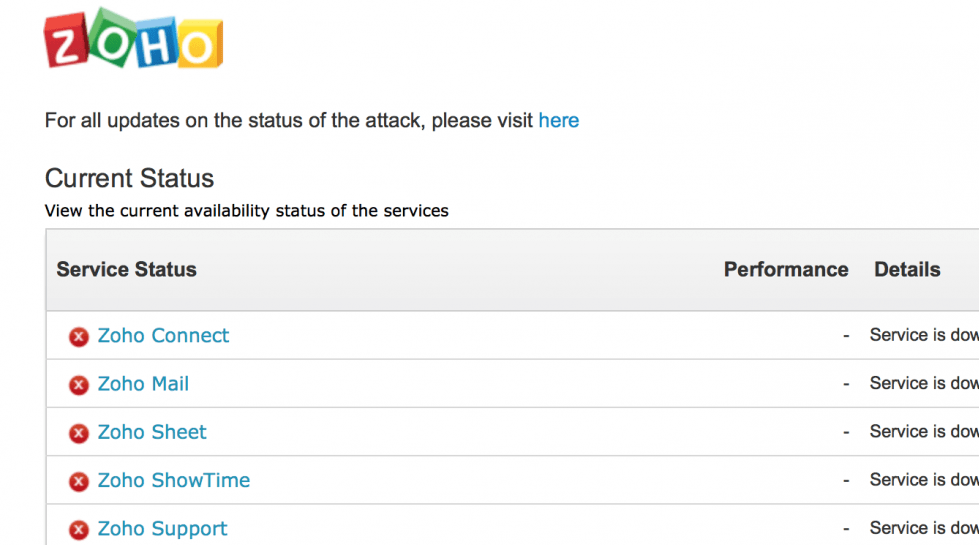Open the Zoho Sheet service link
Screen dimensions: 979x545
pyautogui.click(x=152, y=432)
